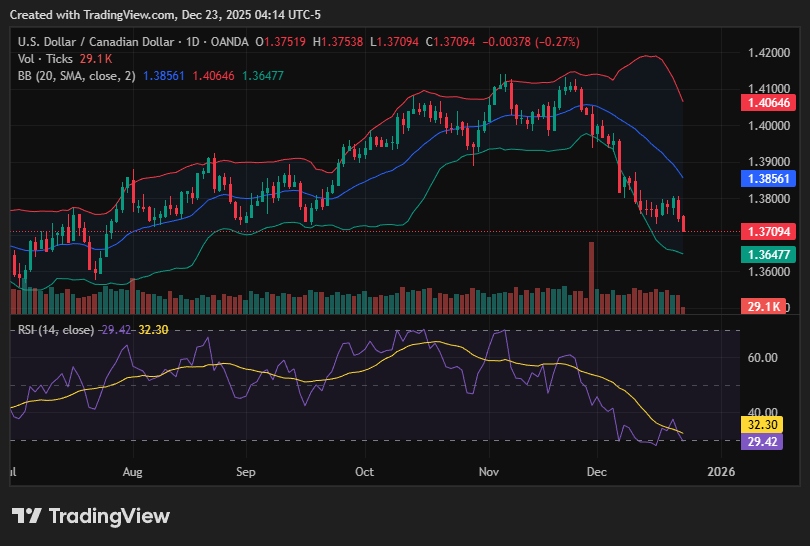Click the U.S. Dollar / Canadian Dollar symbol title
The height and width of the screenshot is (546, 810).
pyautogui.click(x=96, y=42)
